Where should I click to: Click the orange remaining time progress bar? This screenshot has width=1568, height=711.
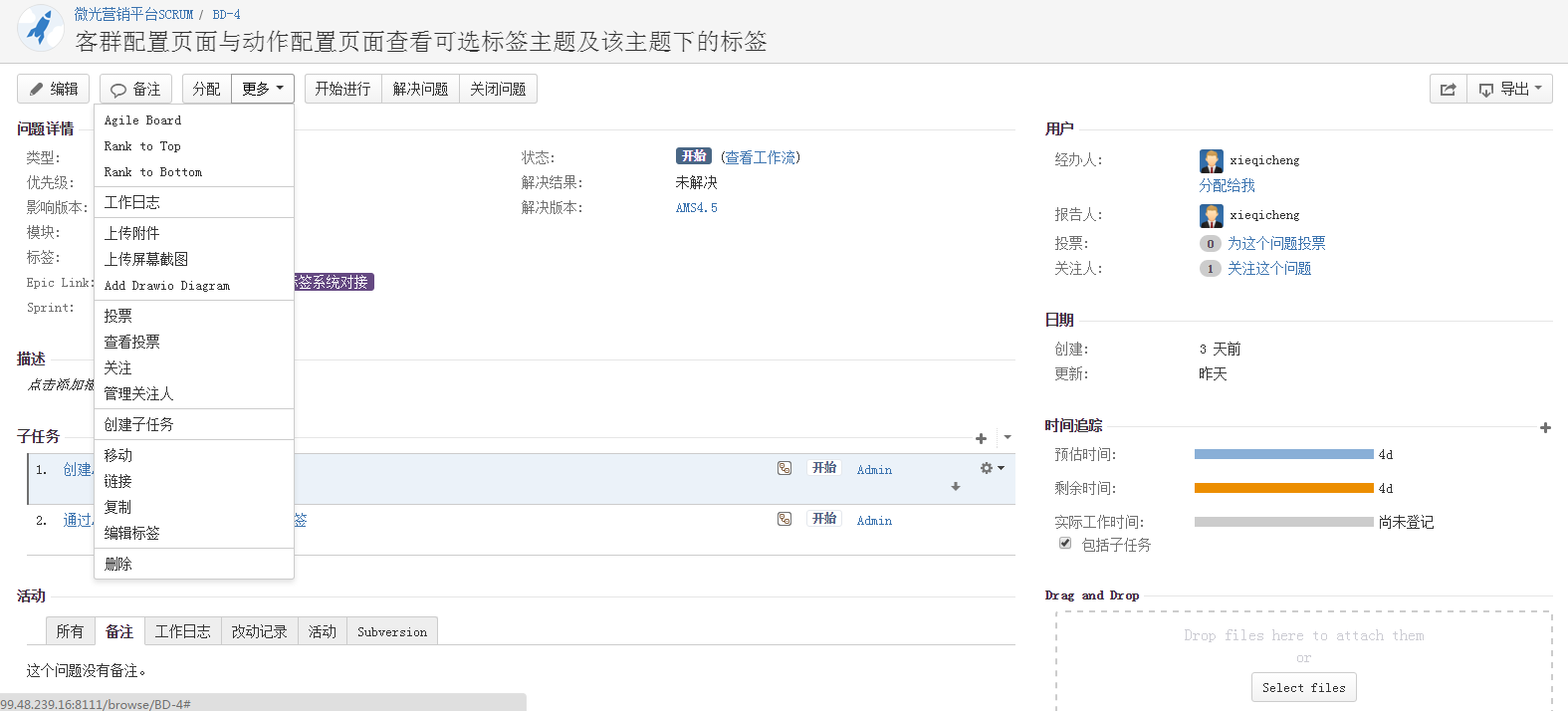(1283, 488)
